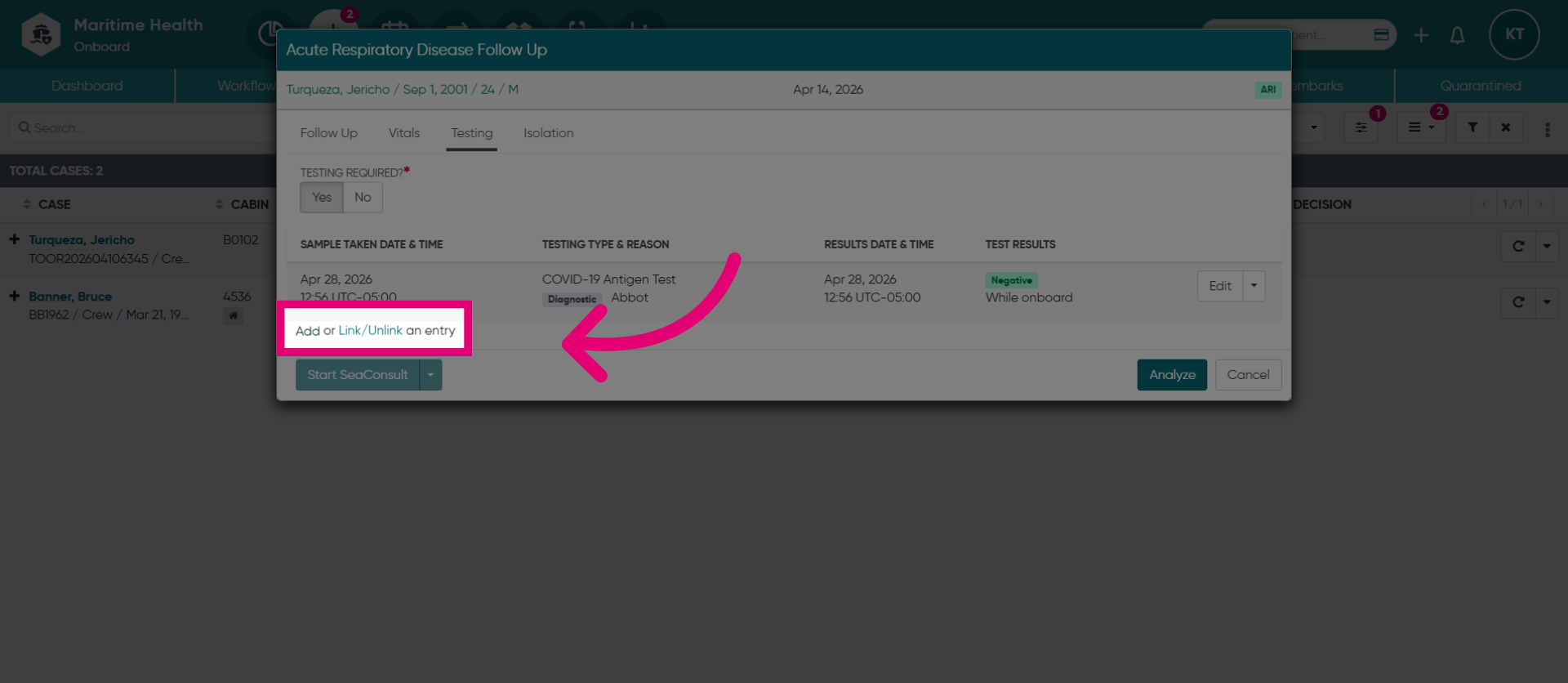Viewport: 1568px width, 683px height.
Task: Click the refresh icon in Turqueza row
Action: pyautogui.click(x=1518, y=246)
